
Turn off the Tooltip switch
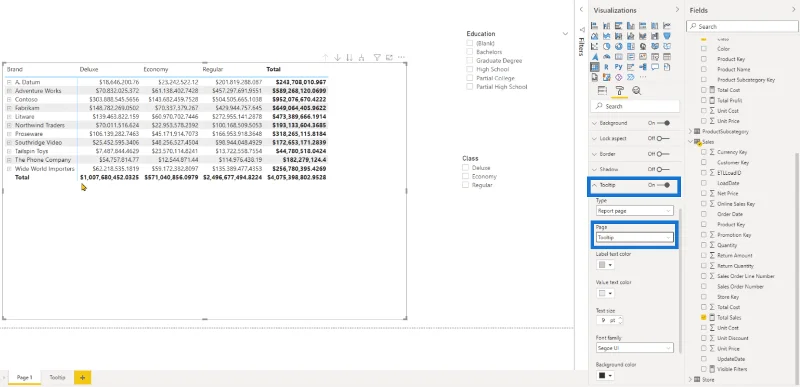tap(663, 185)
